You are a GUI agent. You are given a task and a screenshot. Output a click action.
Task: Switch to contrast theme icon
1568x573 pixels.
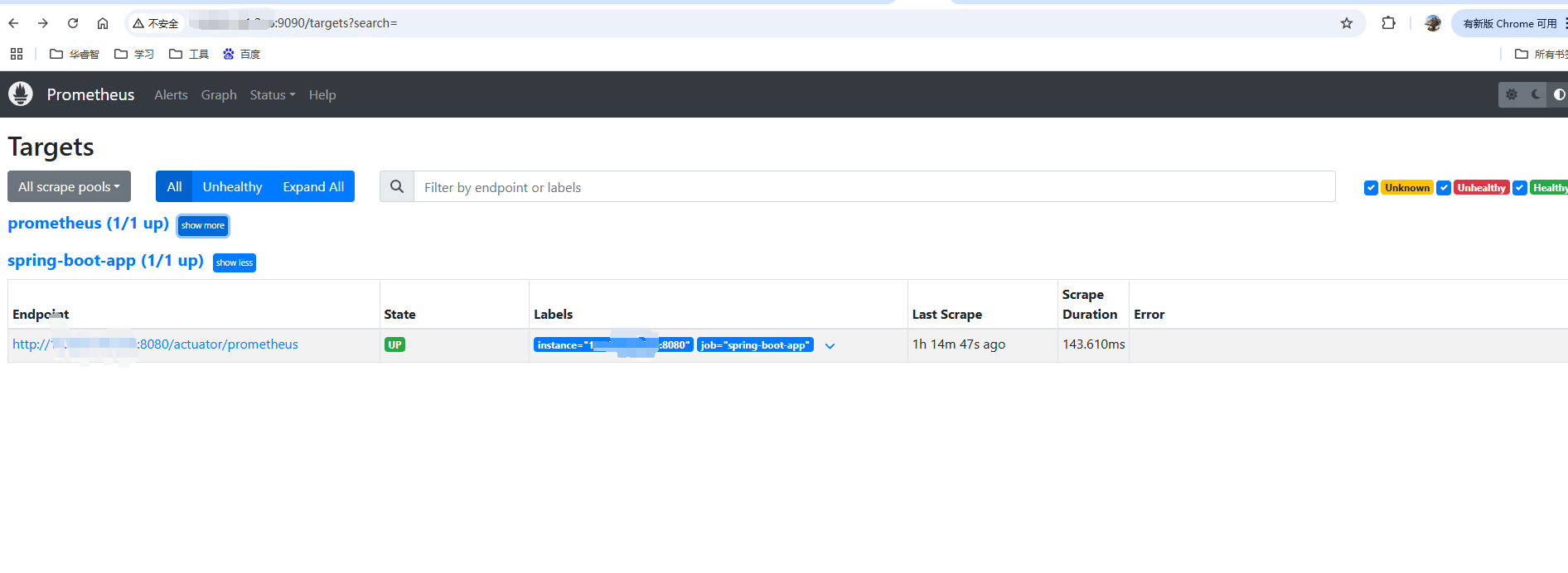pos(1559,94)
